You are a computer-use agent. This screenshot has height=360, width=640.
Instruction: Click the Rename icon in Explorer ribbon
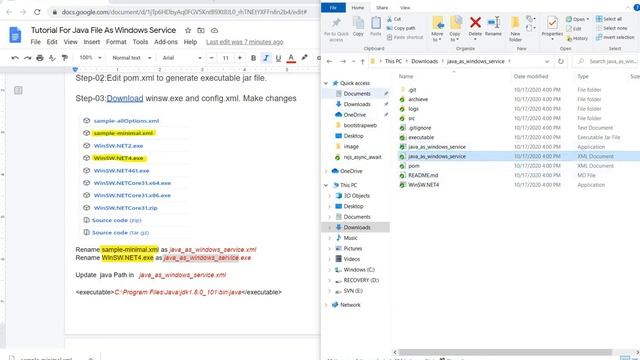tap(493, 27)
